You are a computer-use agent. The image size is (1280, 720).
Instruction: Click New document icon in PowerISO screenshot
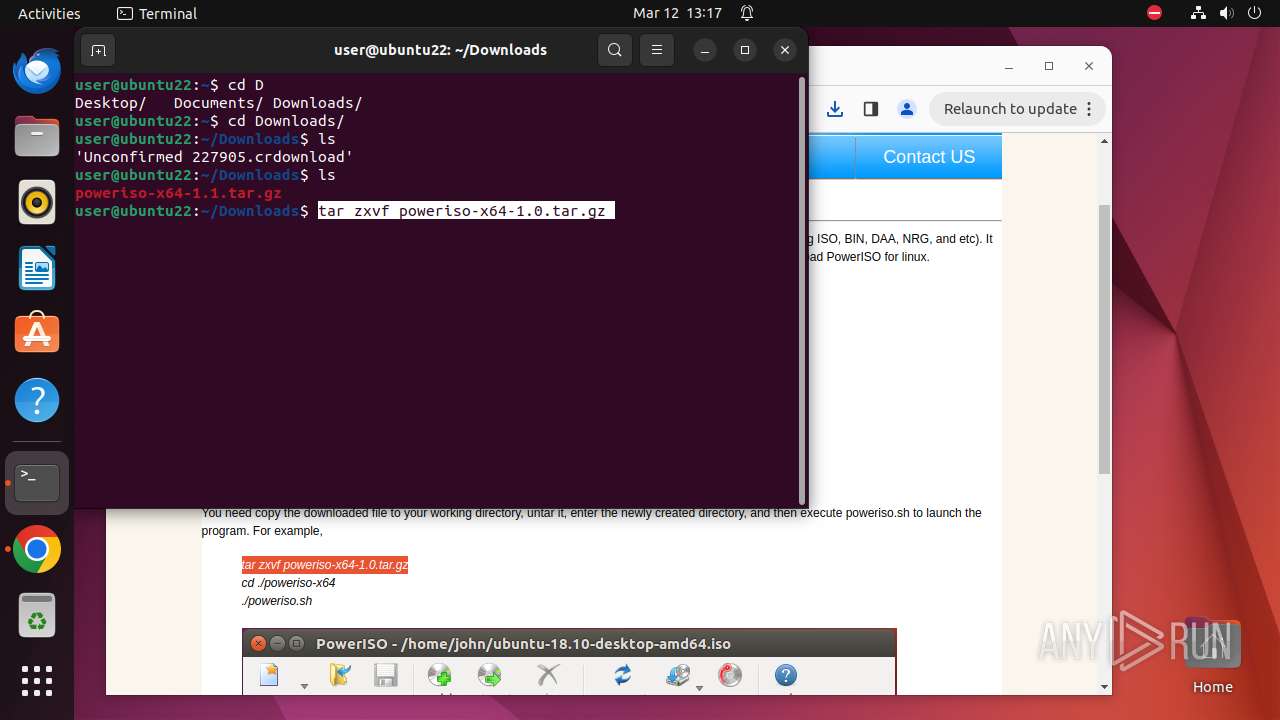click(x=269, y=676)
